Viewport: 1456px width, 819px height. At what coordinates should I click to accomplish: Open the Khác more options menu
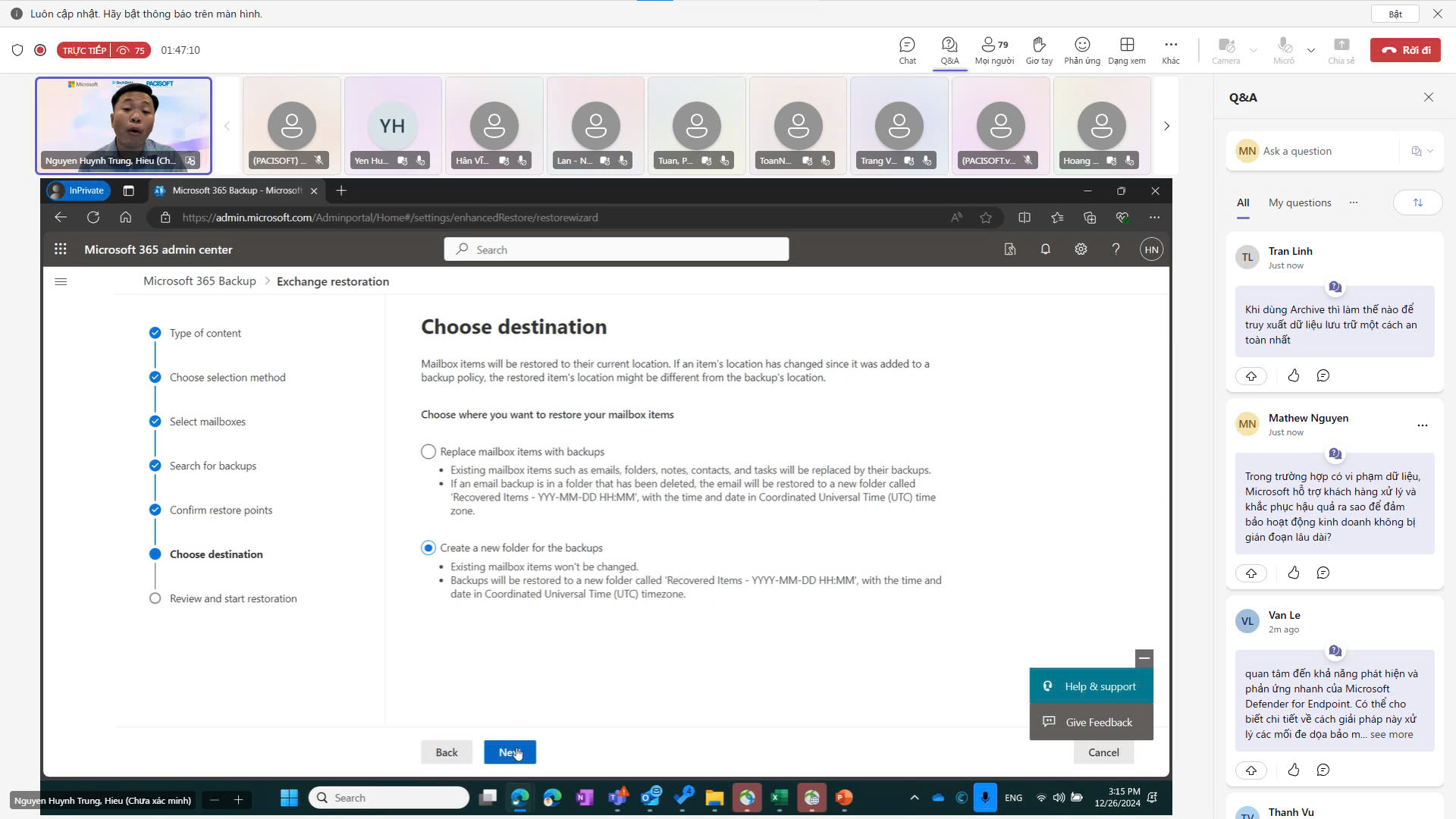click(x=1171, y=50)
